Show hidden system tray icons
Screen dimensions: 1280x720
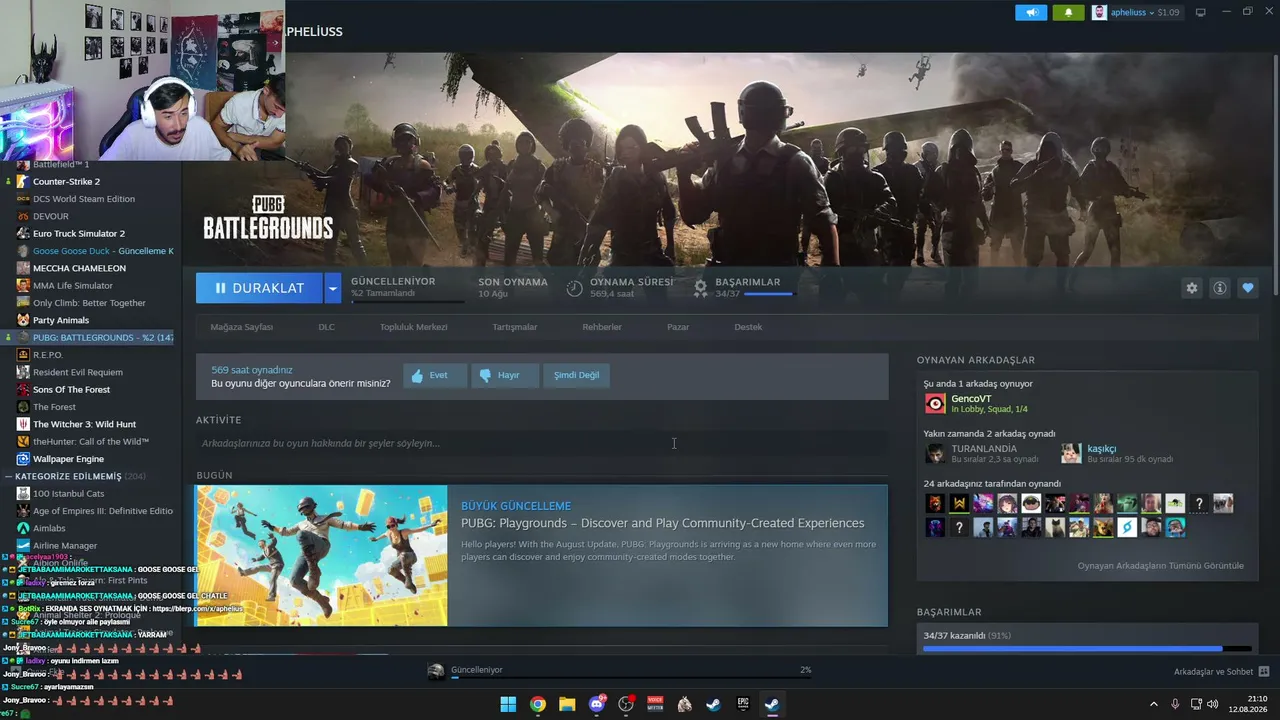click(1154, 704)
